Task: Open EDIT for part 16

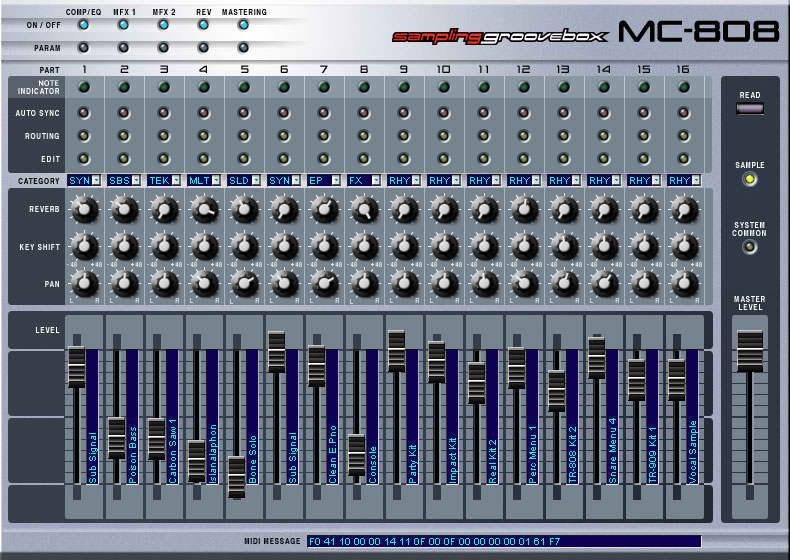Action: click(x=684, y=159)
